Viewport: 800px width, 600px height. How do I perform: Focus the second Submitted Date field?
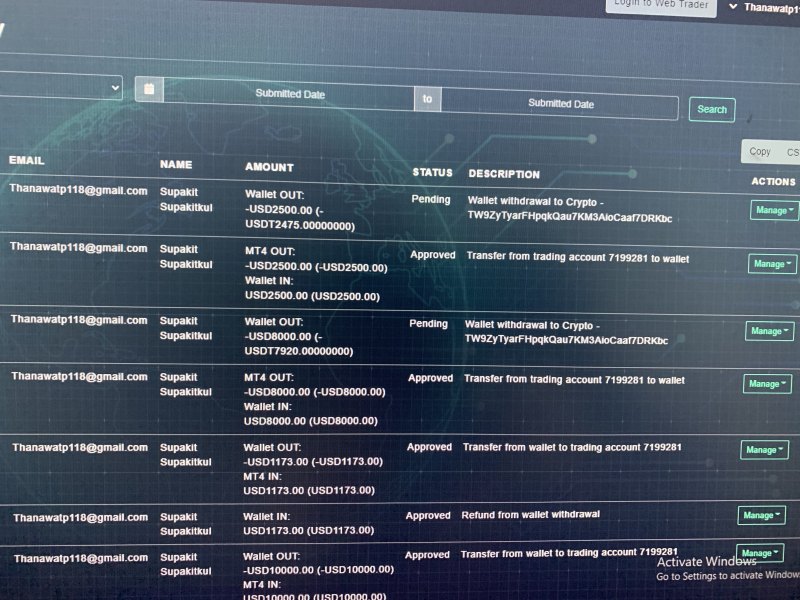(560, 104)
